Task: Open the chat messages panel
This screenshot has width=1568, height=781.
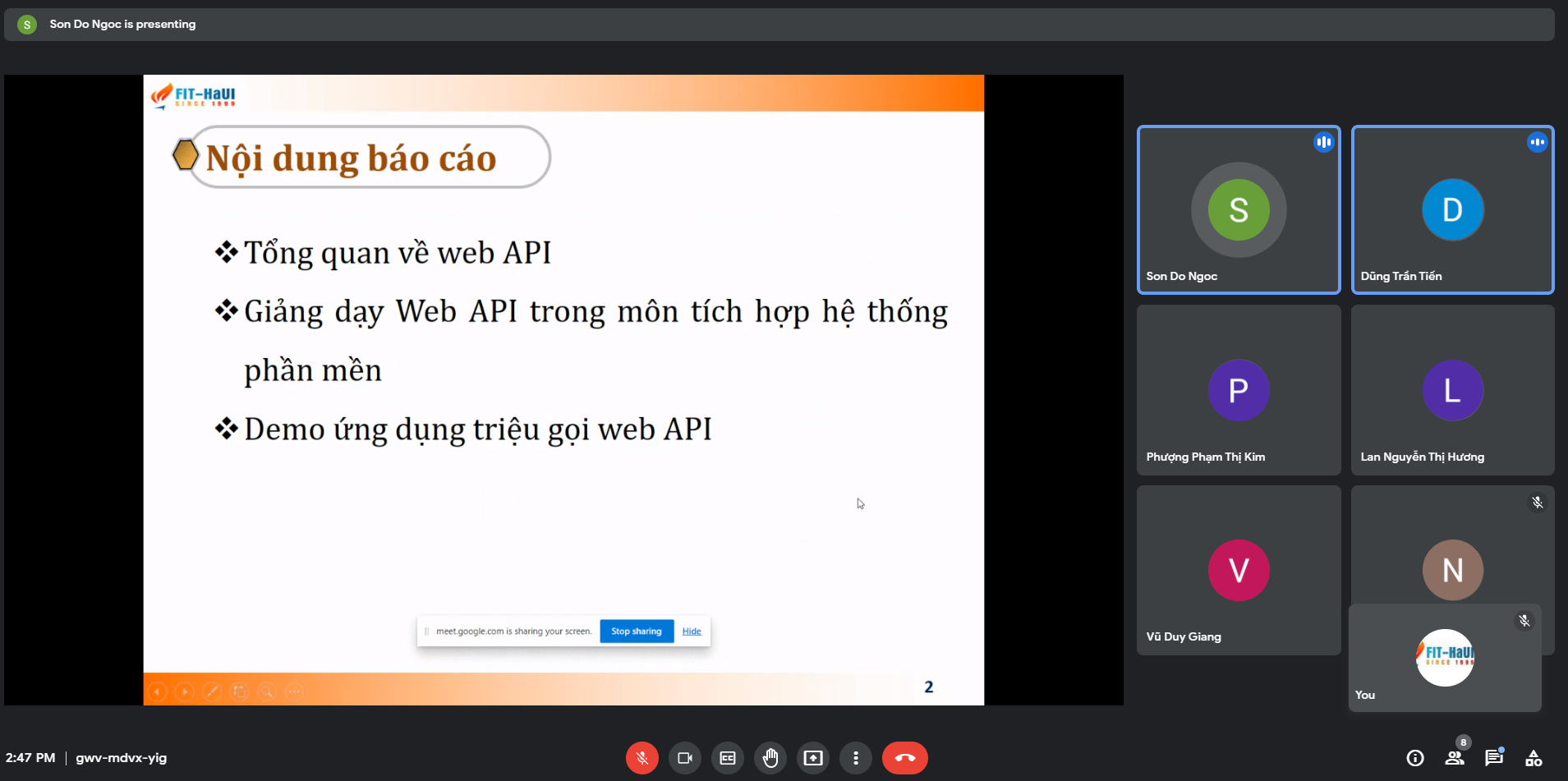Action: click(x=1493, y=758)
